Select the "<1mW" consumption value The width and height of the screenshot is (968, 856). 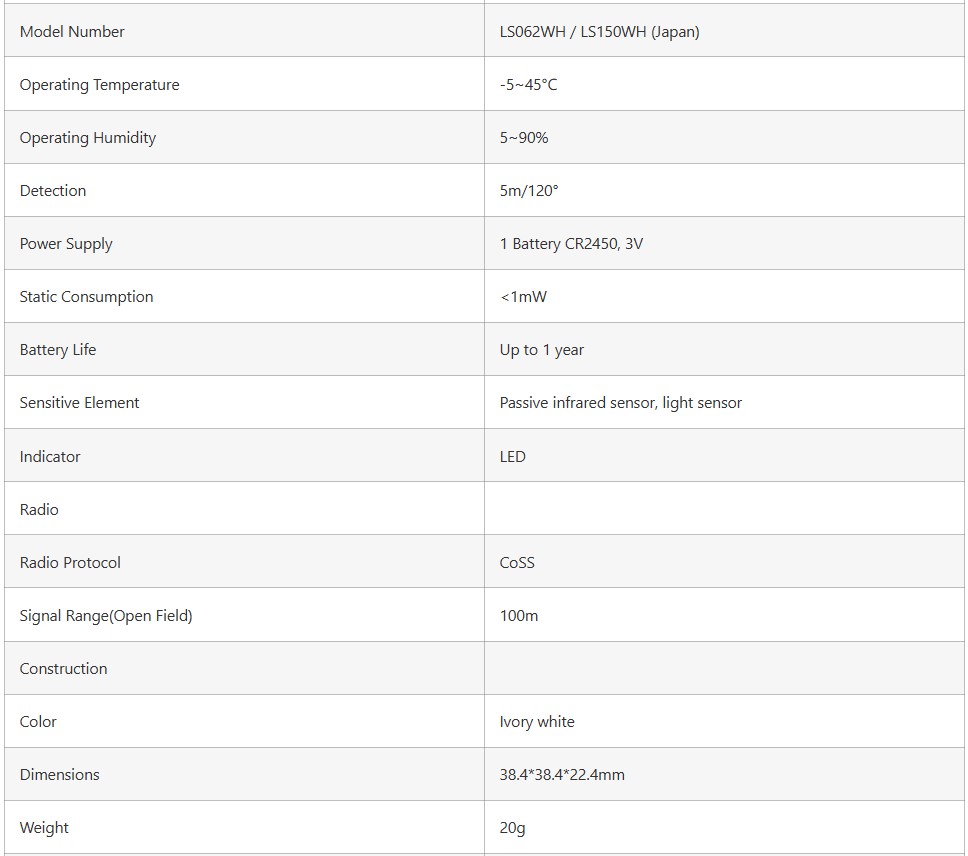[523, 297]
